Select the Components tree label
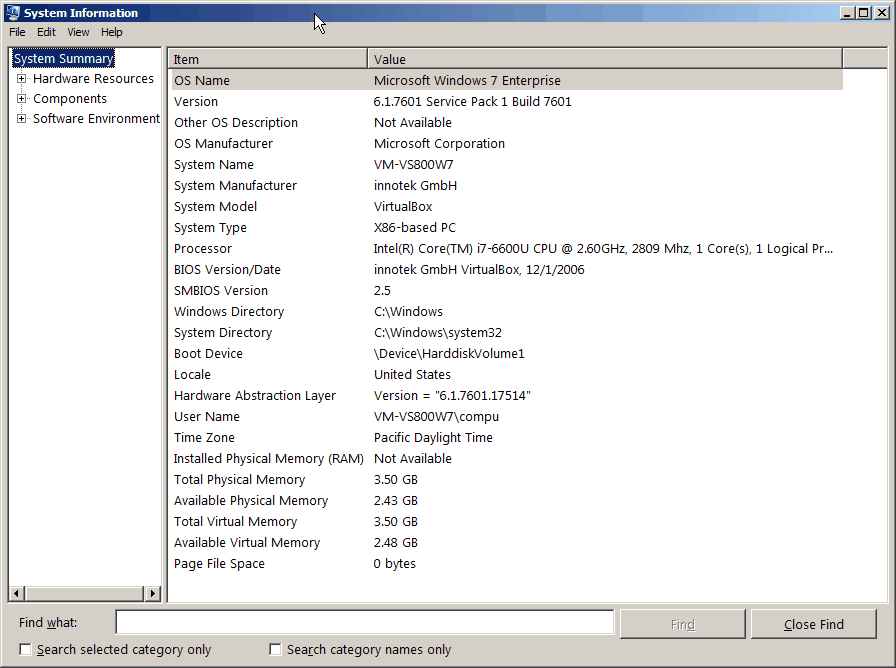 70,99
